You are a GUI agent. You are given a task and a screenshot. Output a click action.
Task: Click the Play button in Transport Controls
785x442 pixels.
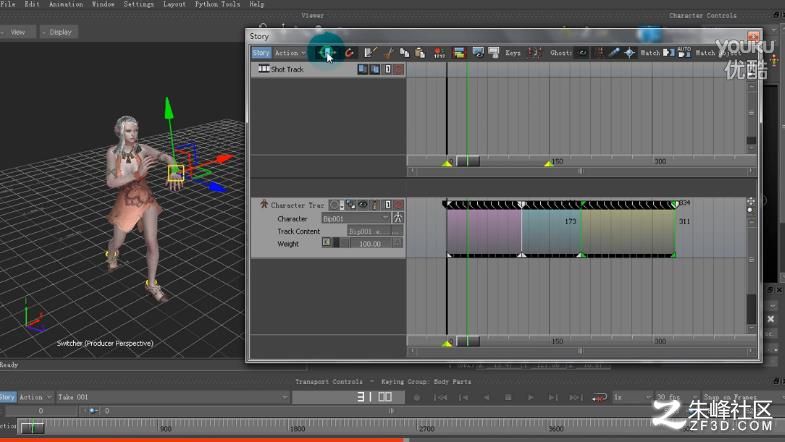coord(530,397)
